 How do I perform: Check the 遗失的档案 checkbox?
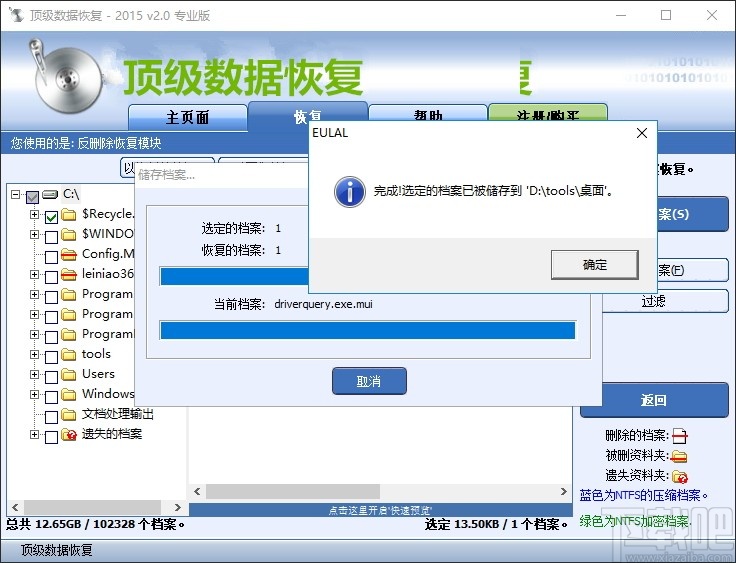coord(51,437)
